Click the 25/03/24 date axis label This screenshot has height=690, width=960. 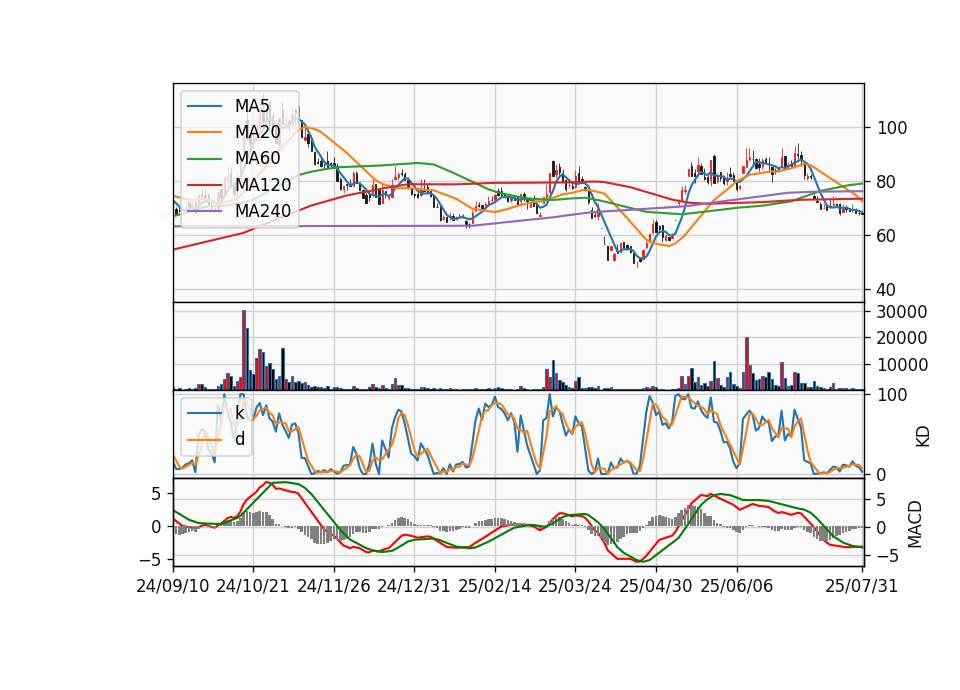[575, 586]
